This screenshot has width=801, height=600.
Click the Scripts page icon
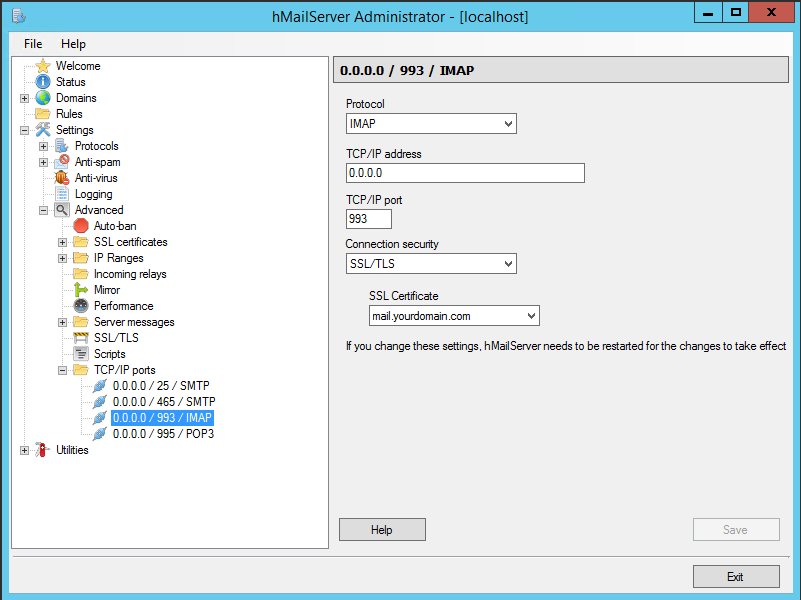[81, 354]
